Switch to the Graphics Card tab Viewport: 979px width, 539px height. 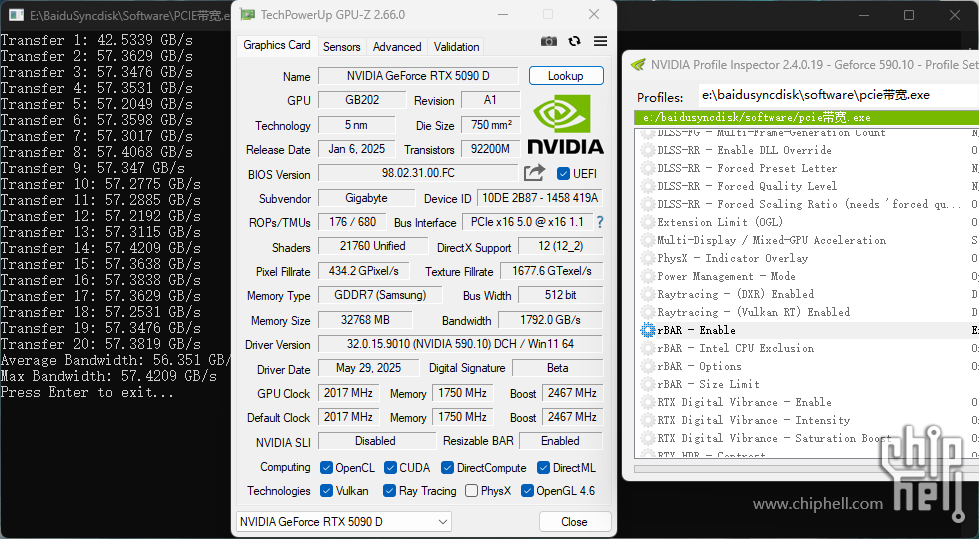coord(277,45)
